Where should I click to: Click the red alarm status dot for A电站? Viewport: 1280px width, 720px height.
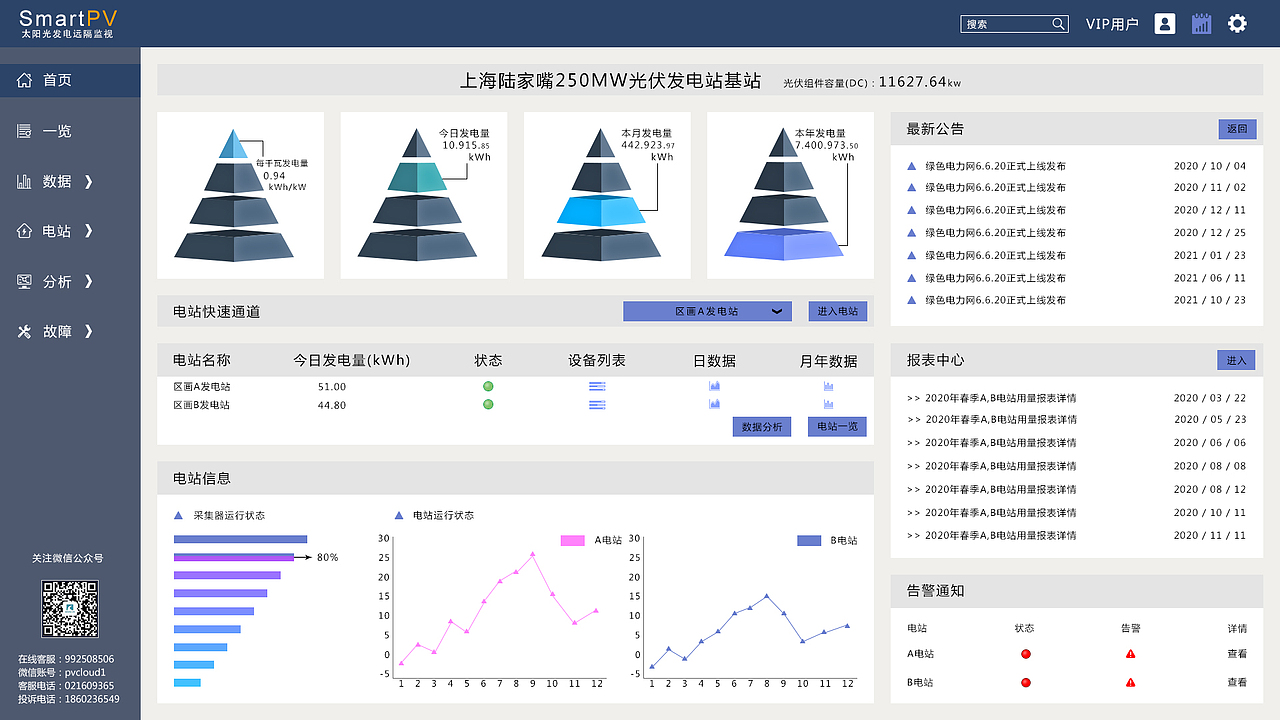point(1024,653)
